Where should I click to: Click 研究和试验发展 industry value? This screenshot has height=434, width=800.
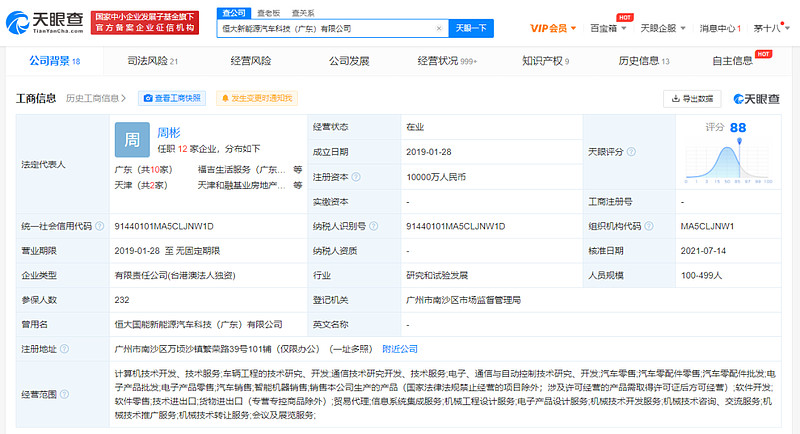click(437, 275)
